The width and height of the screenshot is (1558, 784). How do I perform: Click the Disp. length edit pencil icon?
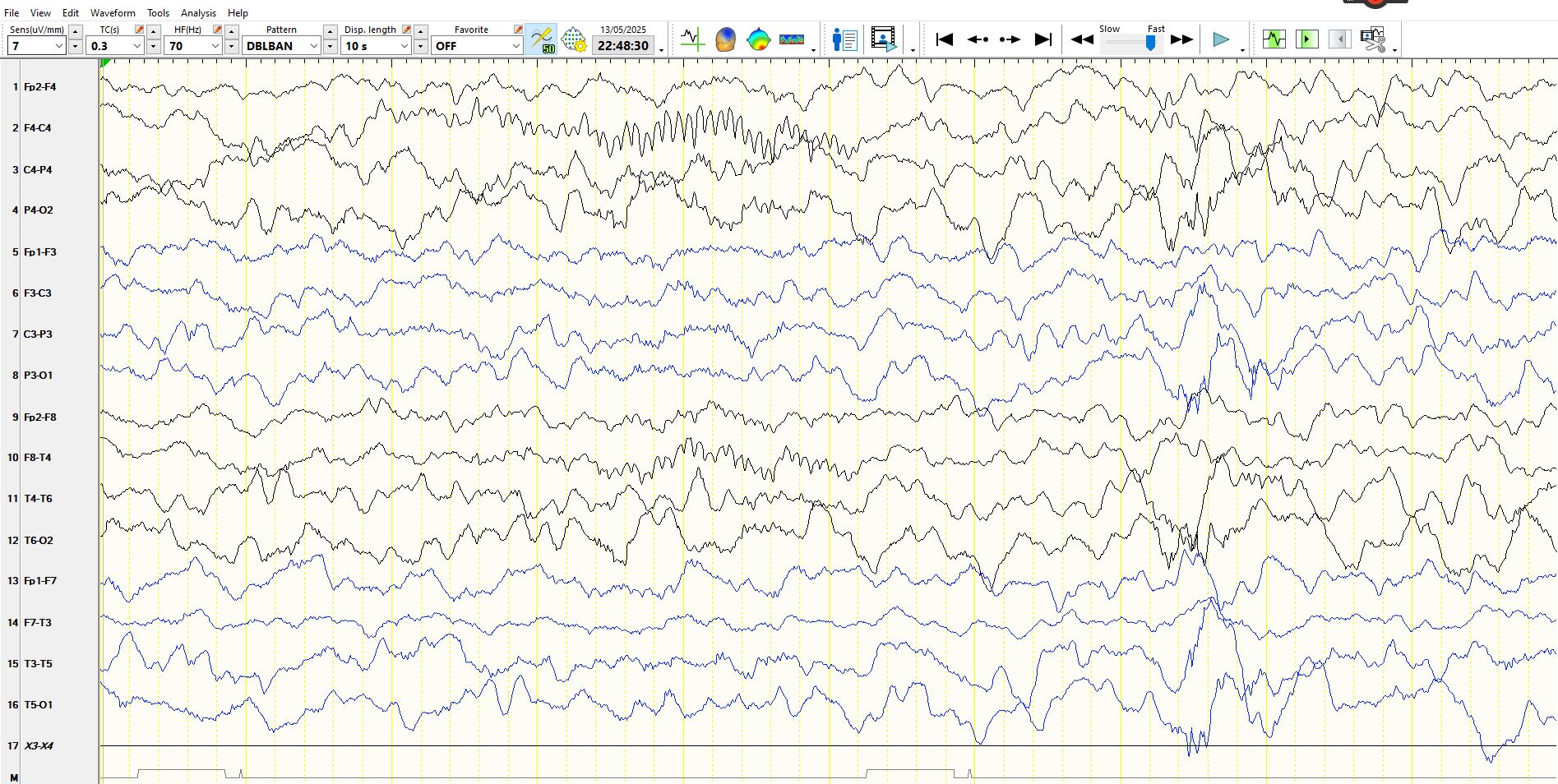click(406, 30)
